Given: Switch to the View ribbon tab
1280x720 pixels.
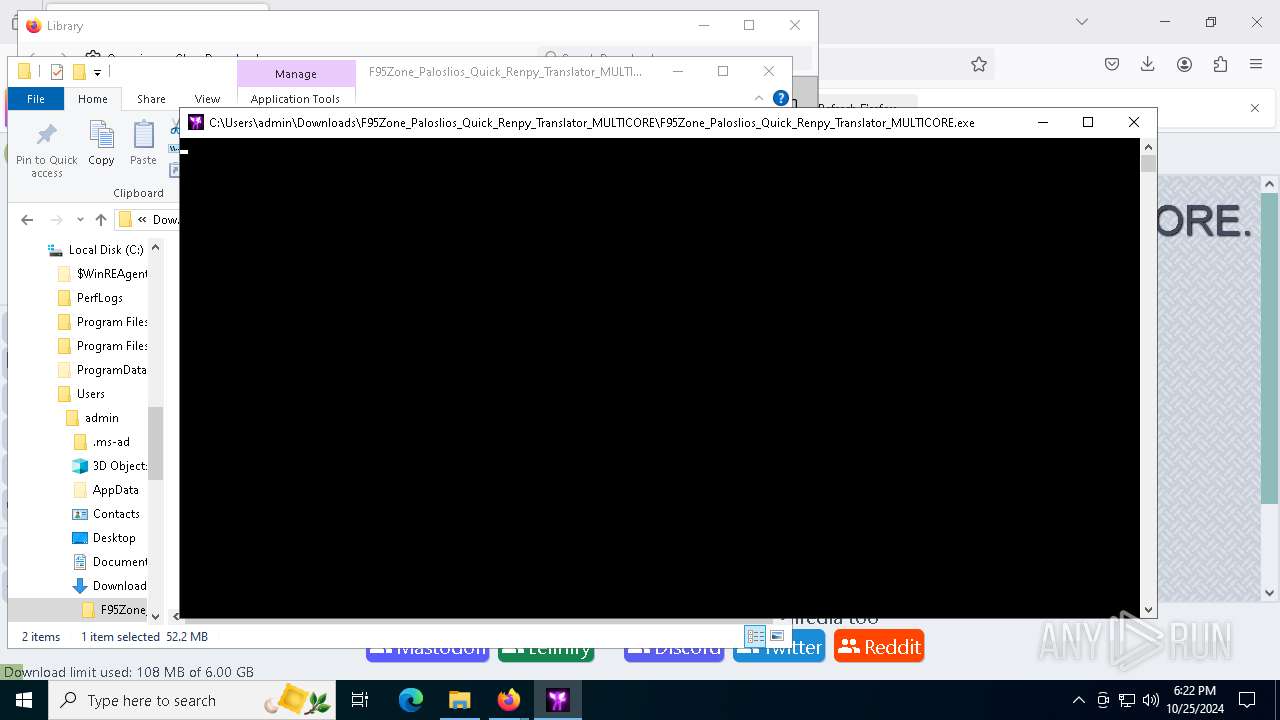Looking at the screenshot, I should click(x=207, y=99).
